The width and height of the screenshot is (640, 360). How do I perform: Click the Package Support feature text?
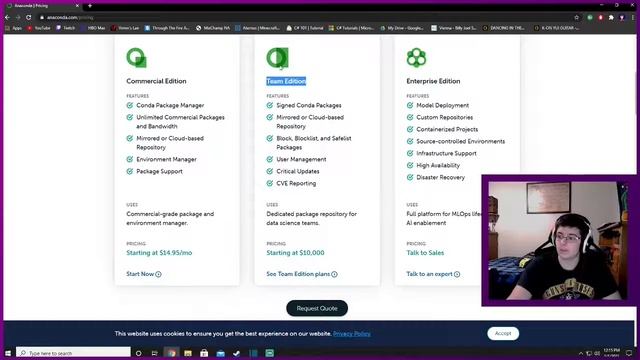160,171
